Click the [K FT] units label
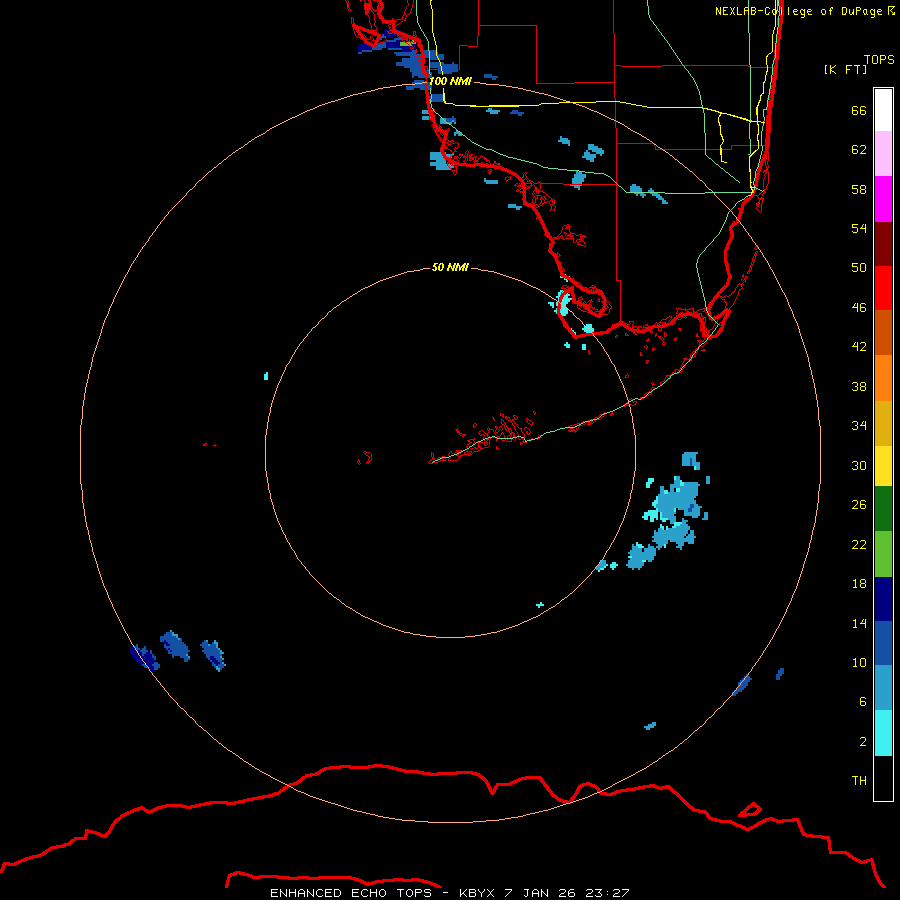Screen dimensions: 900x900 [845, 69]
